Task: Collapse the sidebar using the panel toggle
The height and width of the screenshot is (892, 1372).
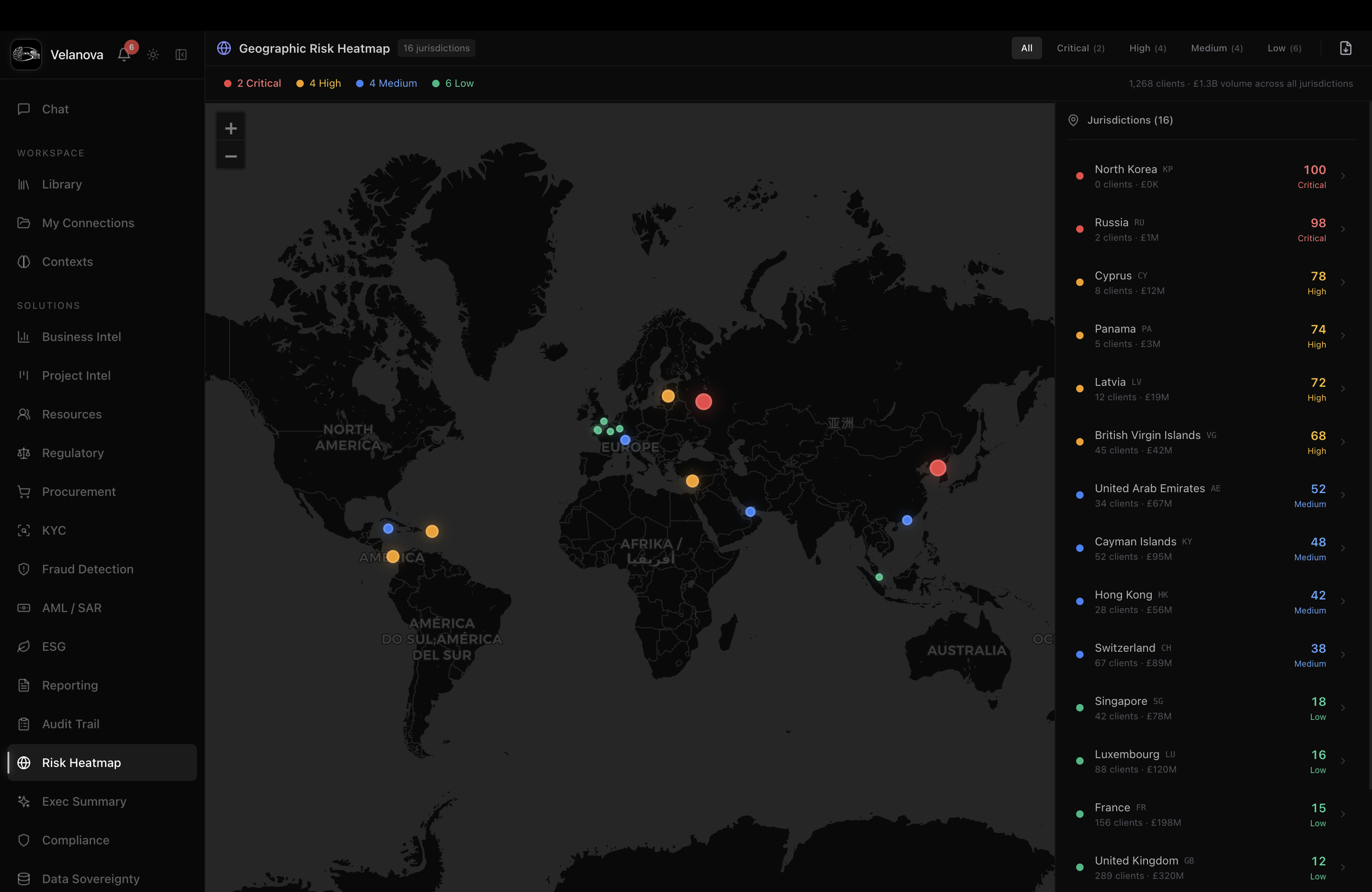Action: click(181, 55)
